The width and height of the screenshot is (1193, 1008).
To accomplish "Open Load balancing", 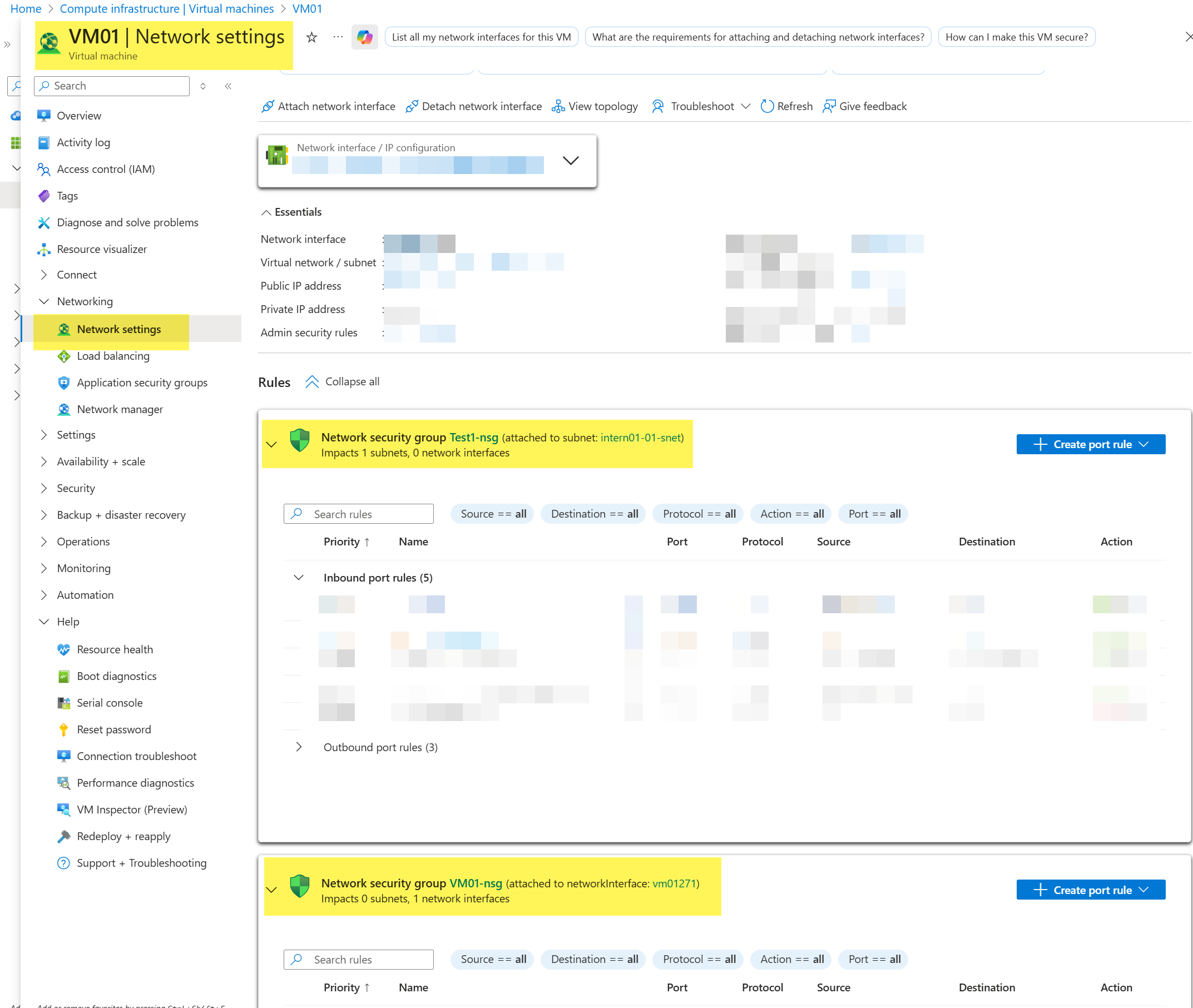I will pos(113,356).
